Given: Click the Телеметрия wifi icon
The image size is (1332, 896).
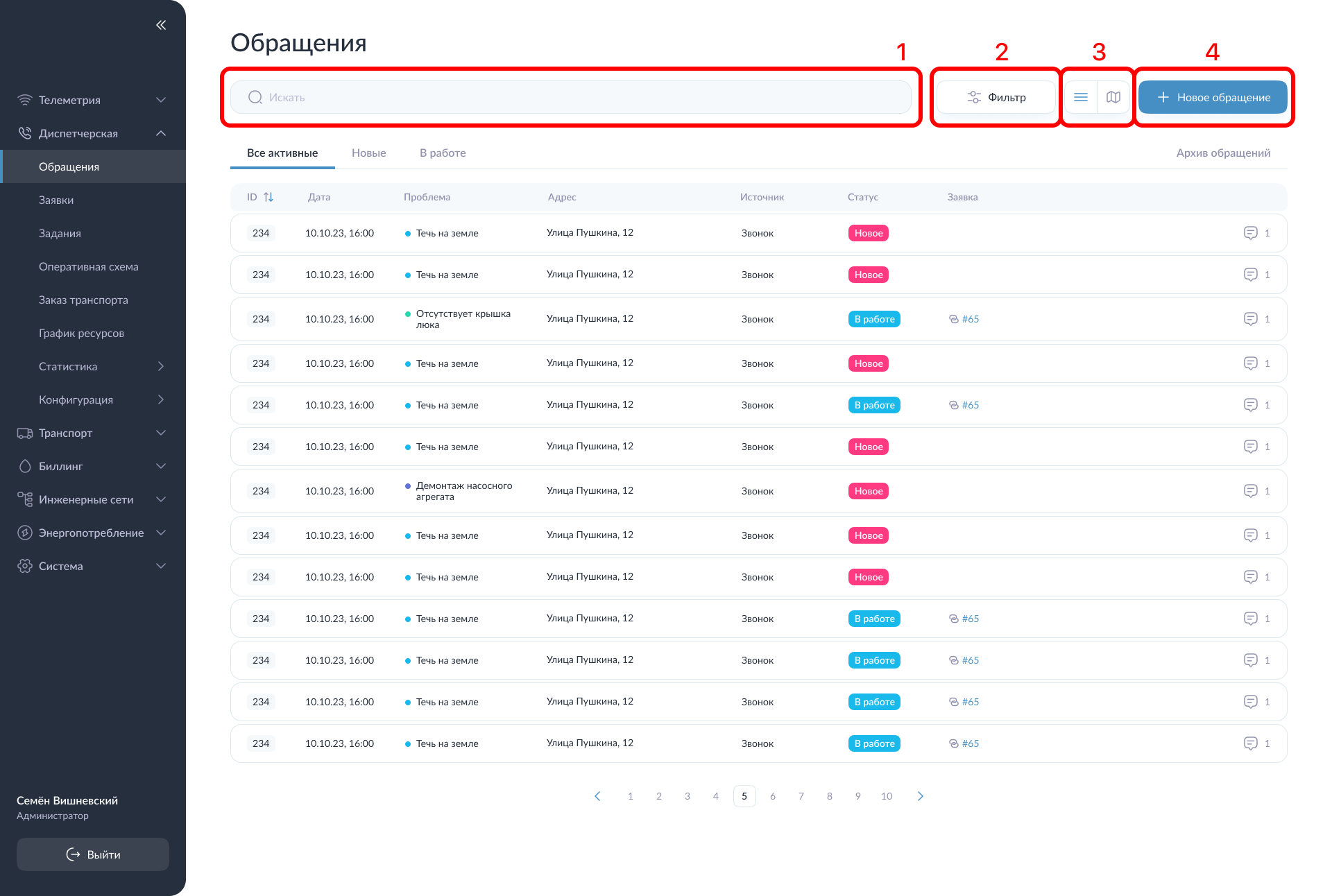Looking at the screenshot, I should coord(25,100).
